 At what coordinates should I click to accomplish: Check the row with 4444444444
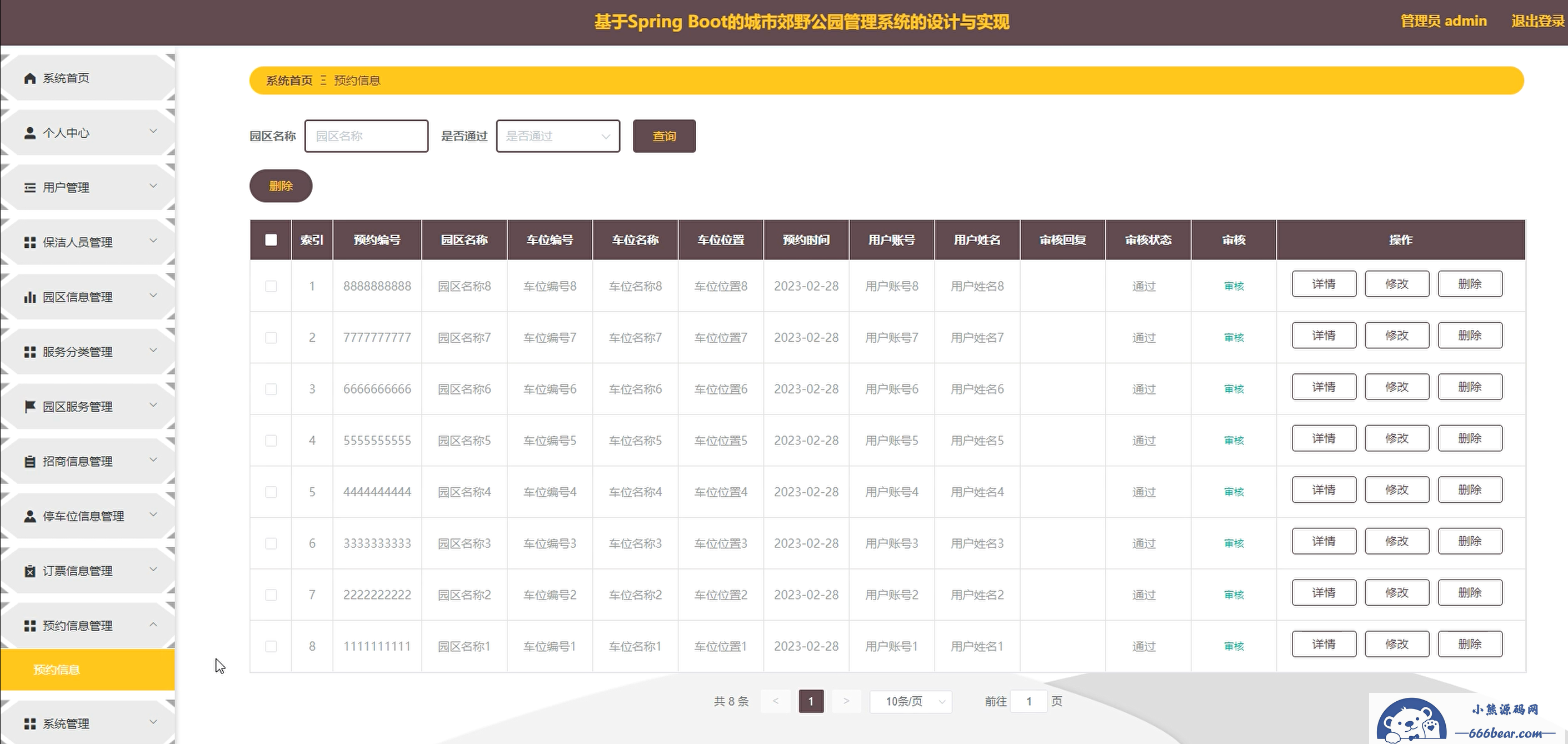[x=271, y=492]
